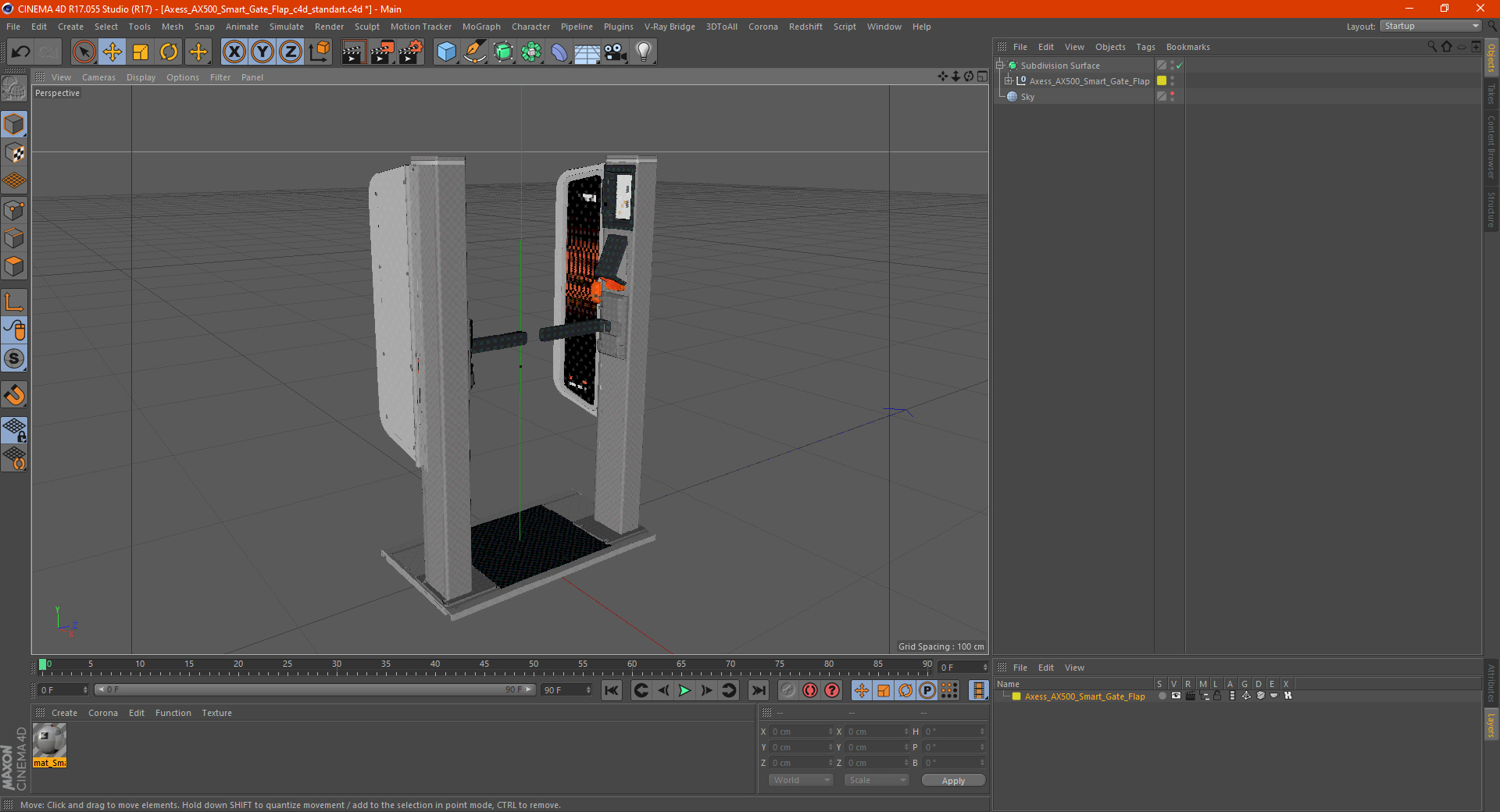Open the Spline Pen tool

pyautogui.click(x=474, y=52)
